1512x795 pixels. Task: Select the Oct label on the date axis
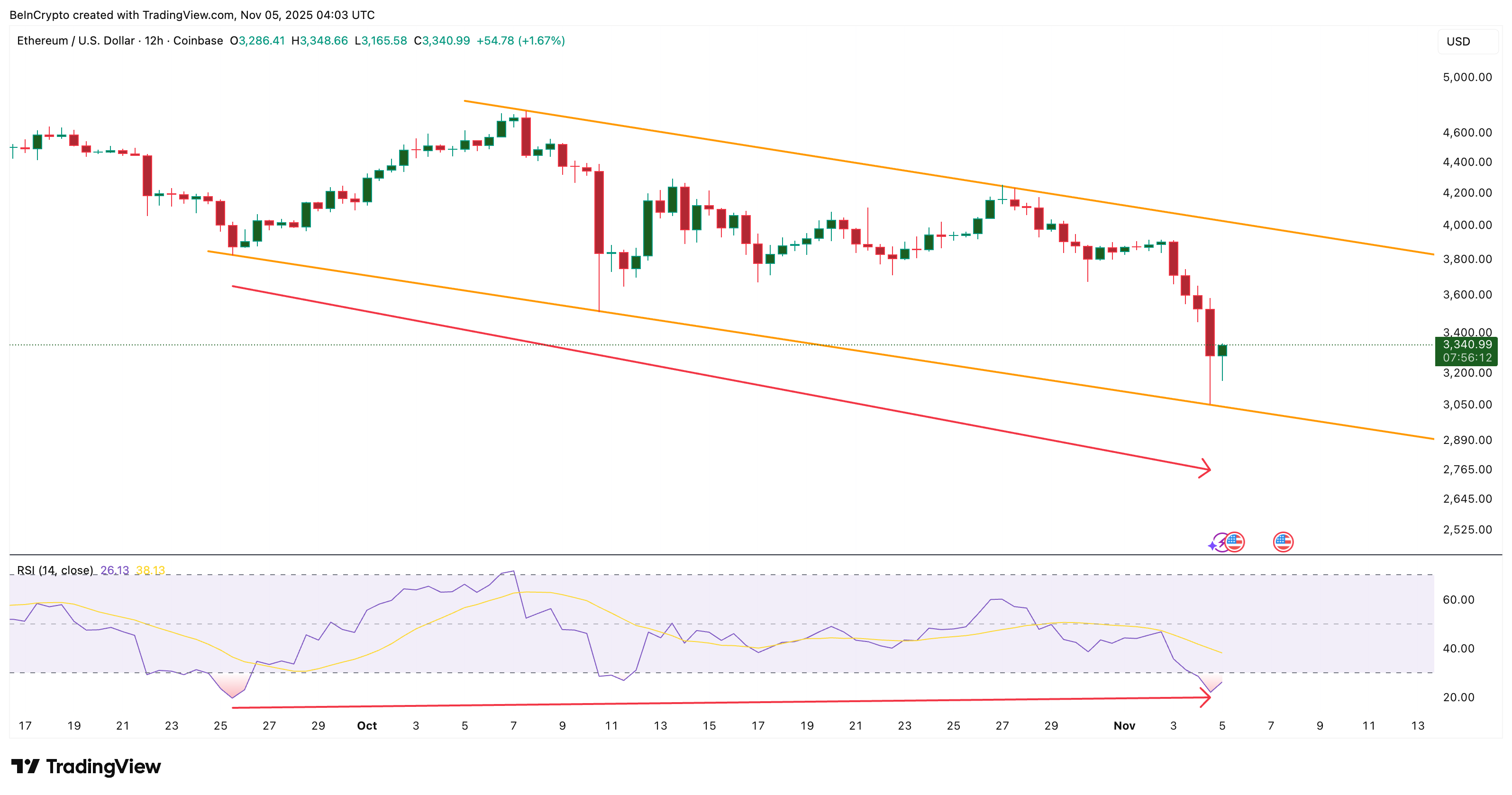(367, 725)
